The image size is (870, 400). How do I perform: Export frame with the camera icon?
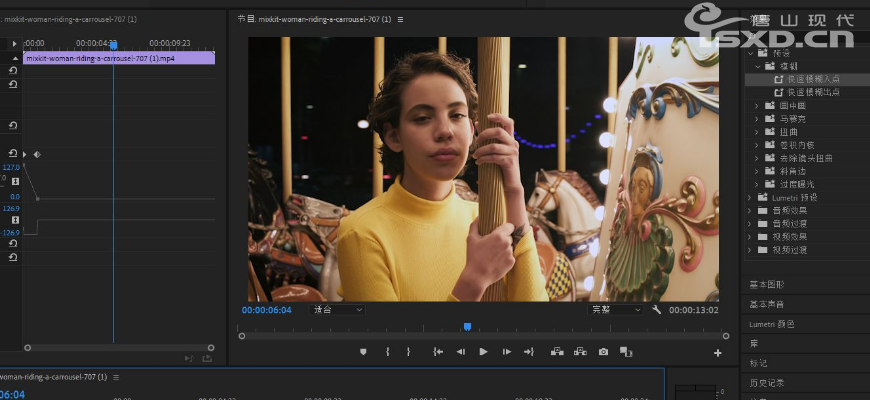(603, 352)
